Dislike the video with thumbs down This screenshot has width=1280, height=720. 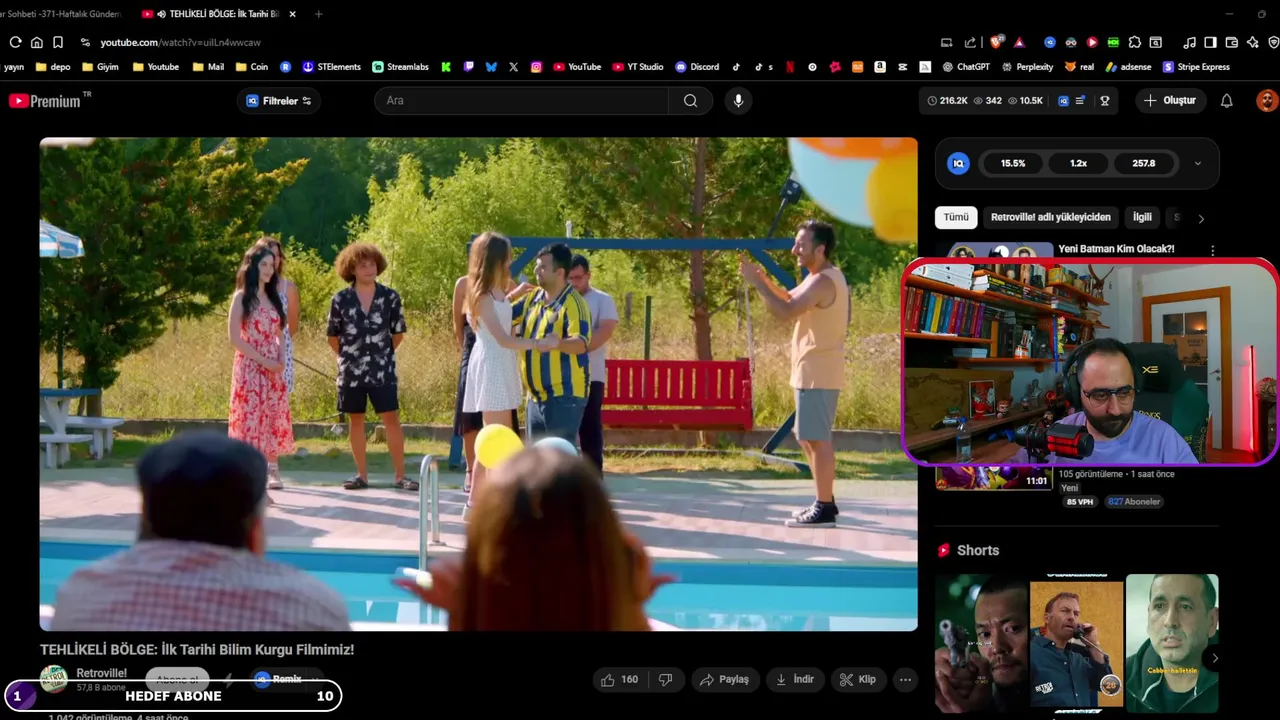pos(665,679)
